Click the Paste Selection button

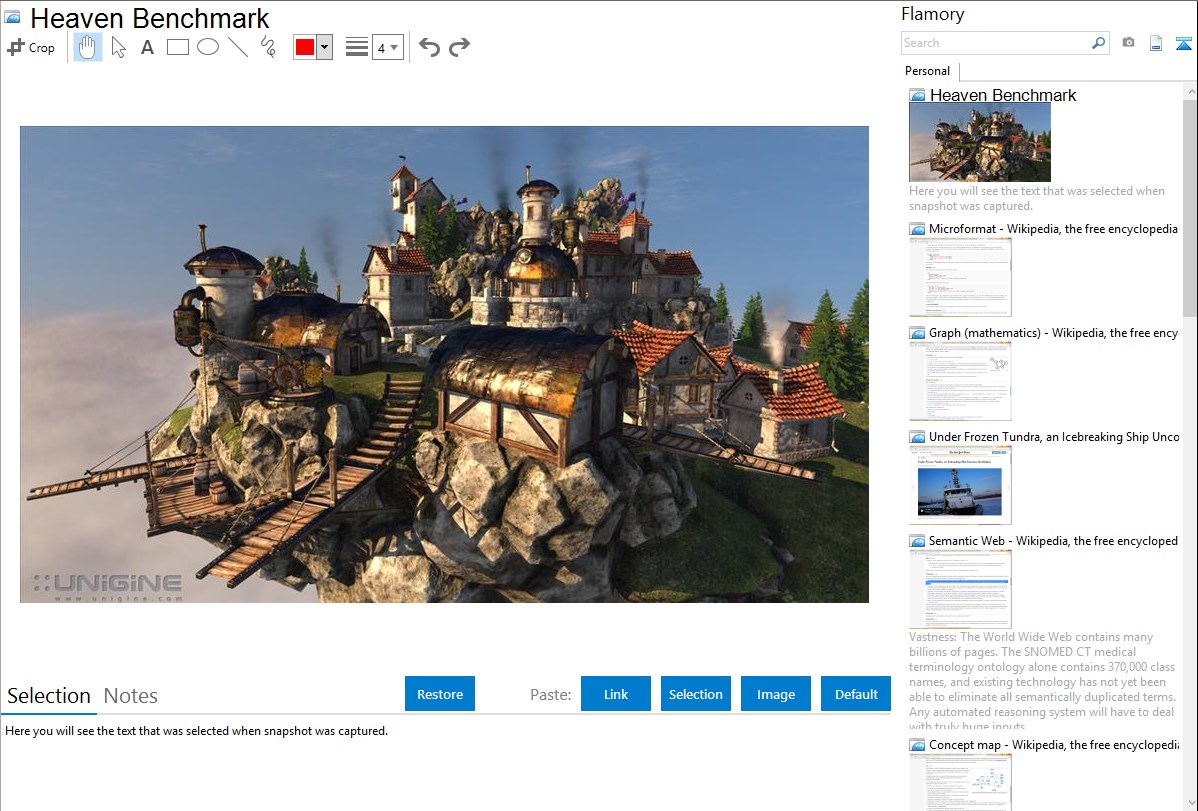click(695, 694)
